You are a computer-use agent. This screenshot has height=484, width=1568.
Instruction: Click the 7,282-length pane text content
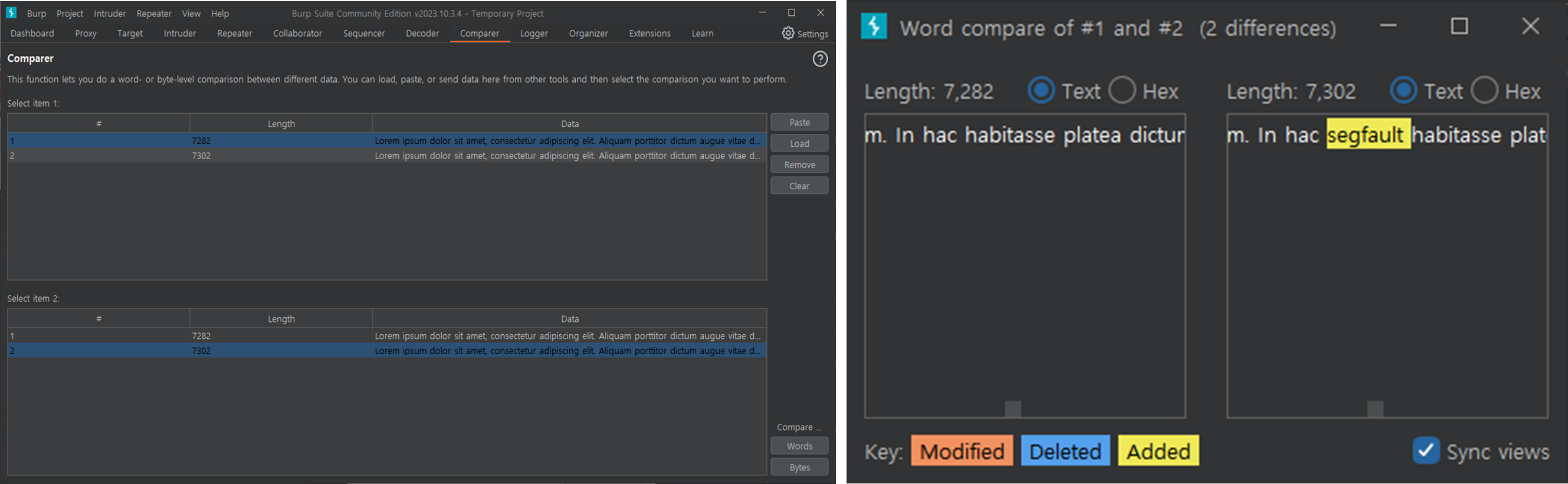click(x=1025, y=134)
